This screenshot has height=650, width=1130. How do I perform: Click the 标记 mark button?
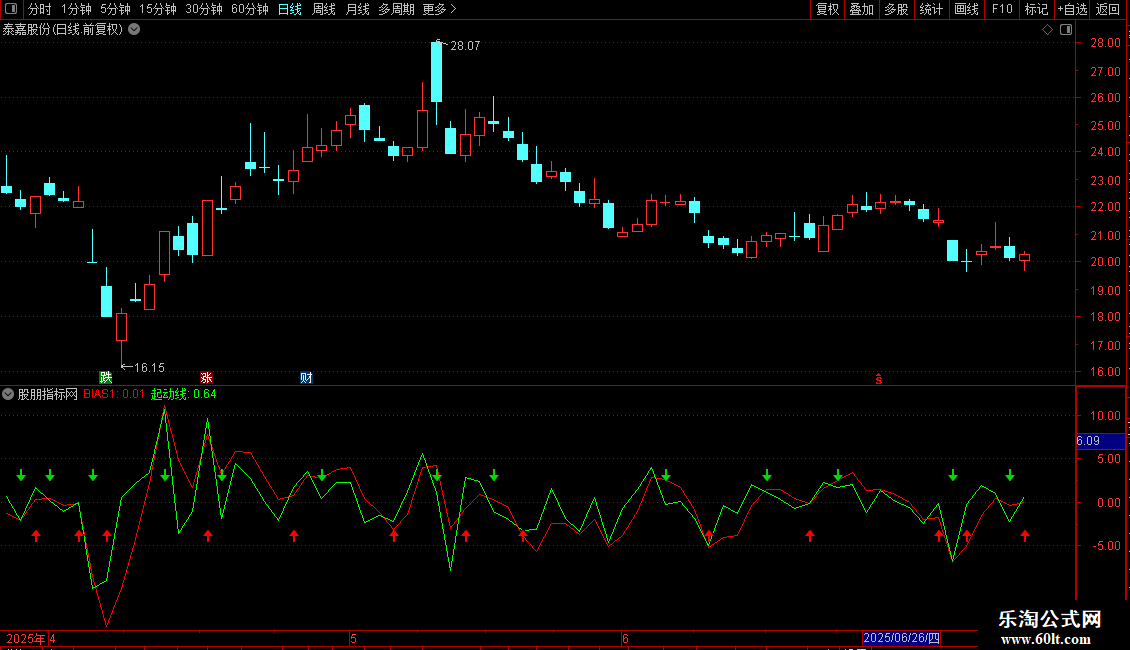tap(1036, 9)
